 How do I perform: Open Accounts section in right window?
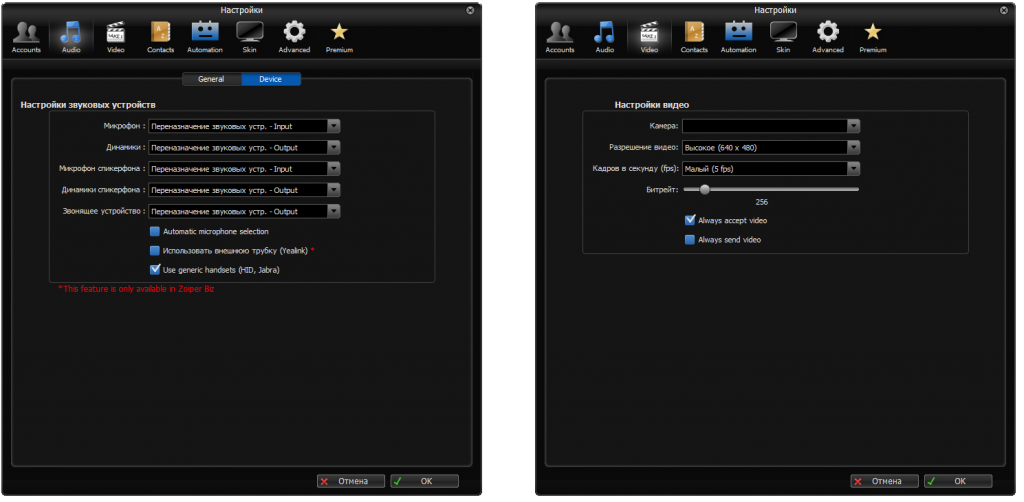560,38
